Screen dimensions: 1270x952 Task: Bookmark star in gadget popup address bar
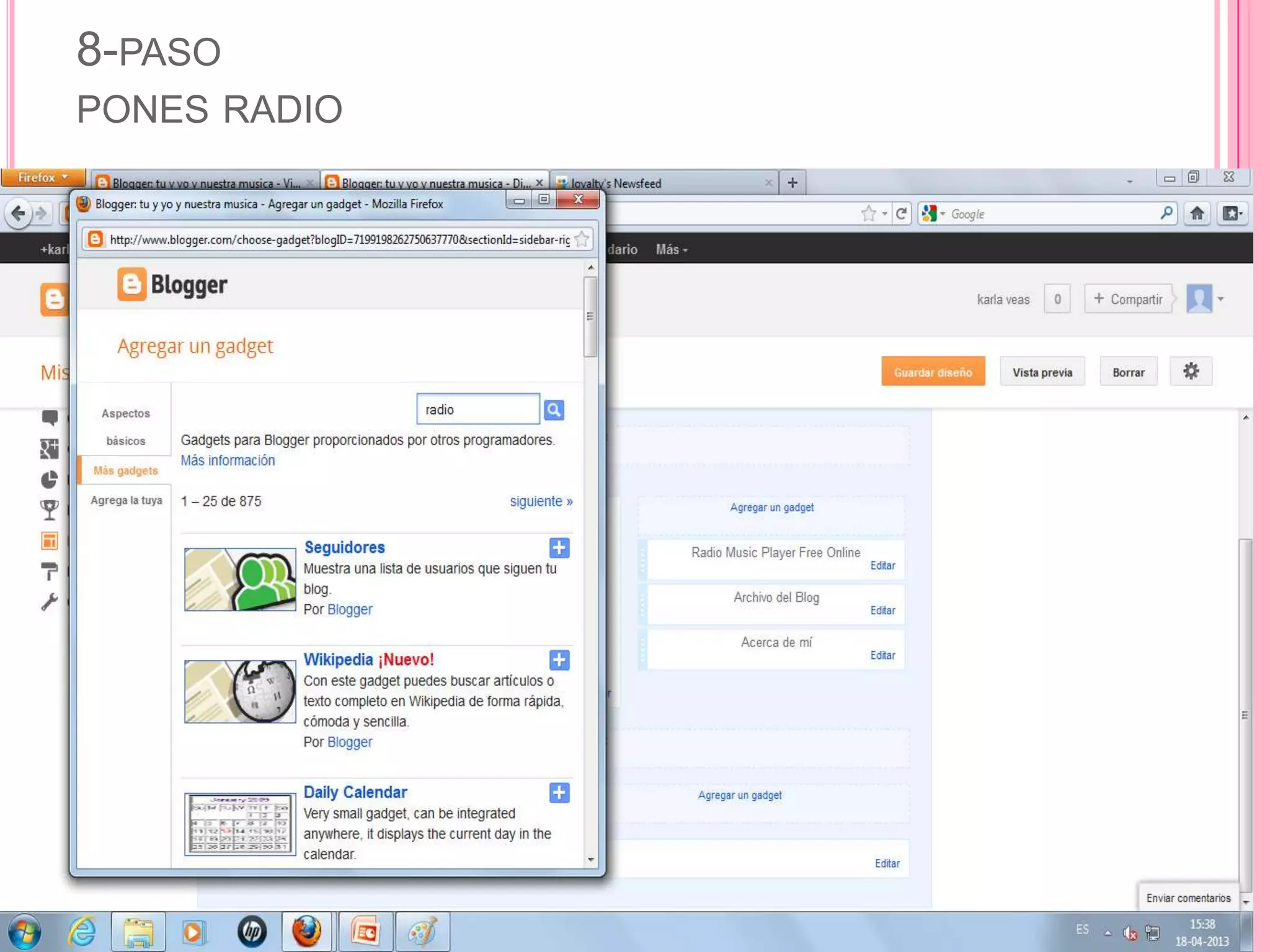(582, 239)
